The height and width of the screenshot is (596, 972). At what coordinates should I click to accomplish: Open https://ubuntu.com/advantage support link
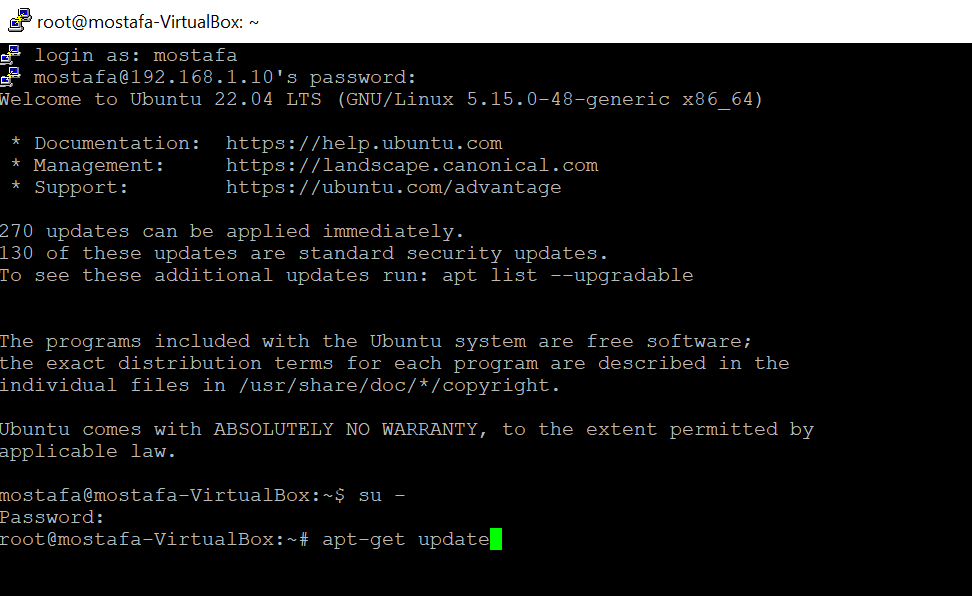point(393,187)
